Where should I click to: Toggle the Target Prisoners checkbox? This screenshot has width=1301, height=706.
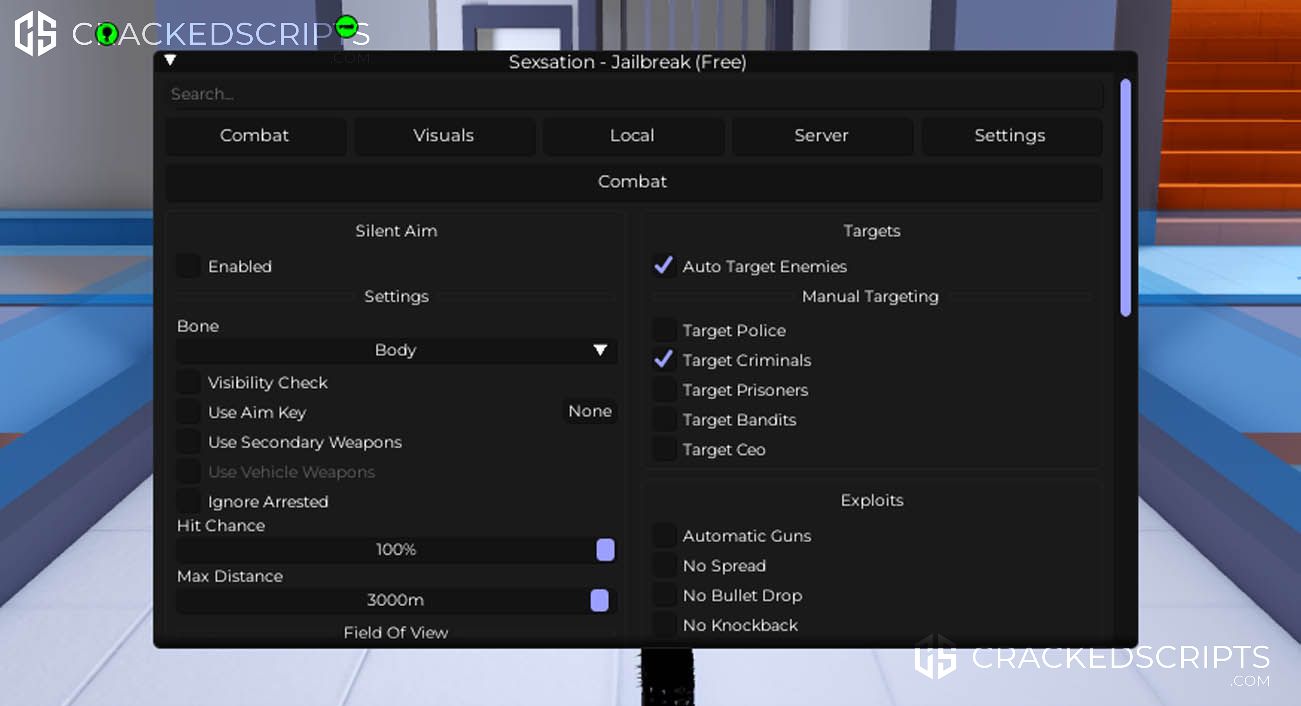pyautogui.click(x=664, y=390)
